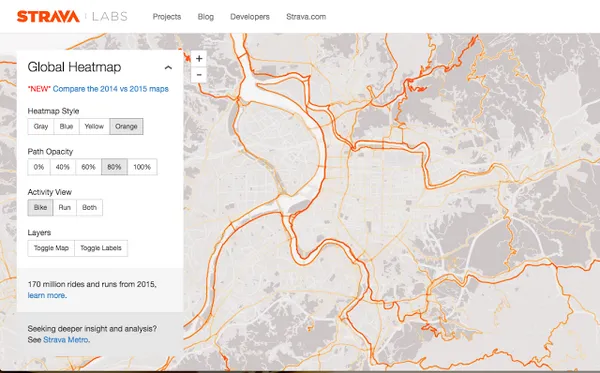Click the Activity View label
The width and height of the screenshot is (600, 373).
pos(50,192)
